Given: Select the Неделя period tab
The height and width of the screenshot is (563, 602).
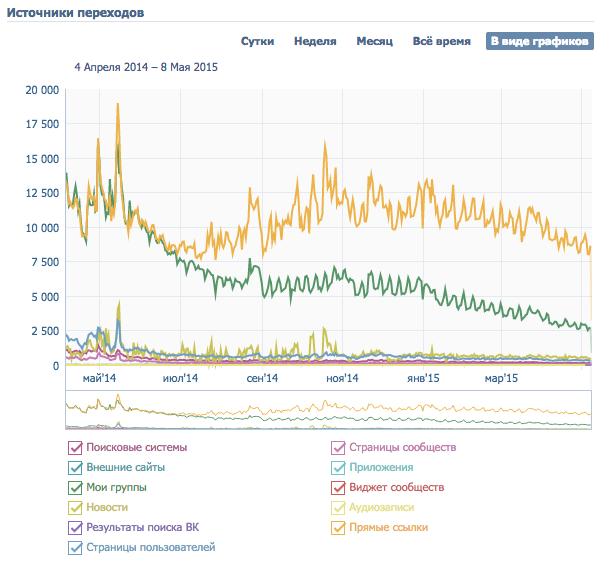Looking at the screenshot, I should point(314,41).
